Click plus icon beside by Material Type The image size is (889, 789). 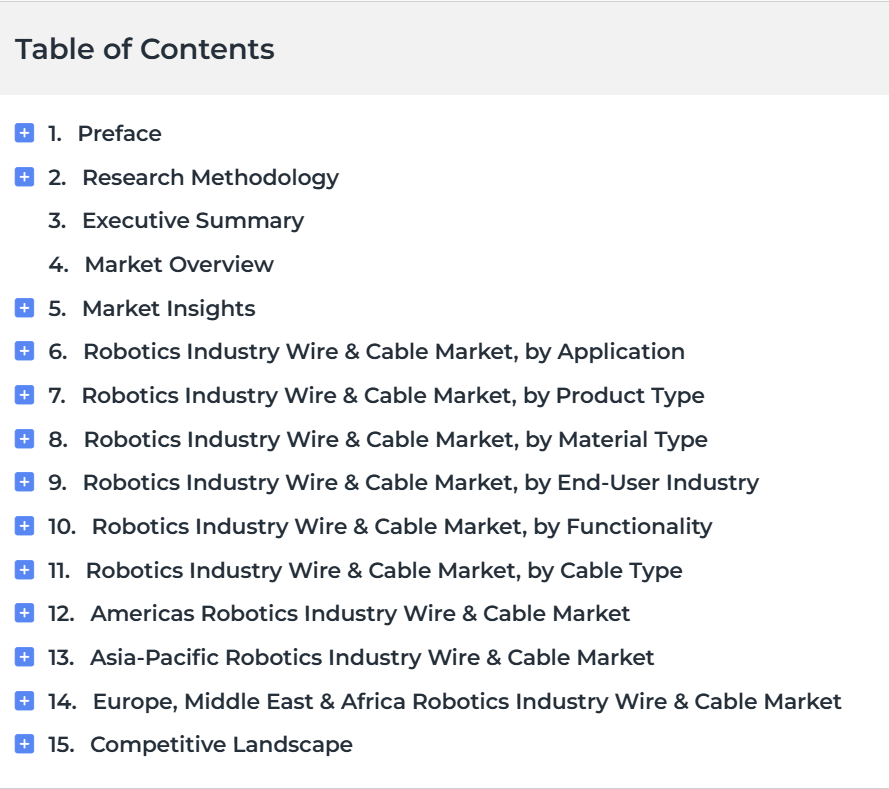(x=24, y=439)
